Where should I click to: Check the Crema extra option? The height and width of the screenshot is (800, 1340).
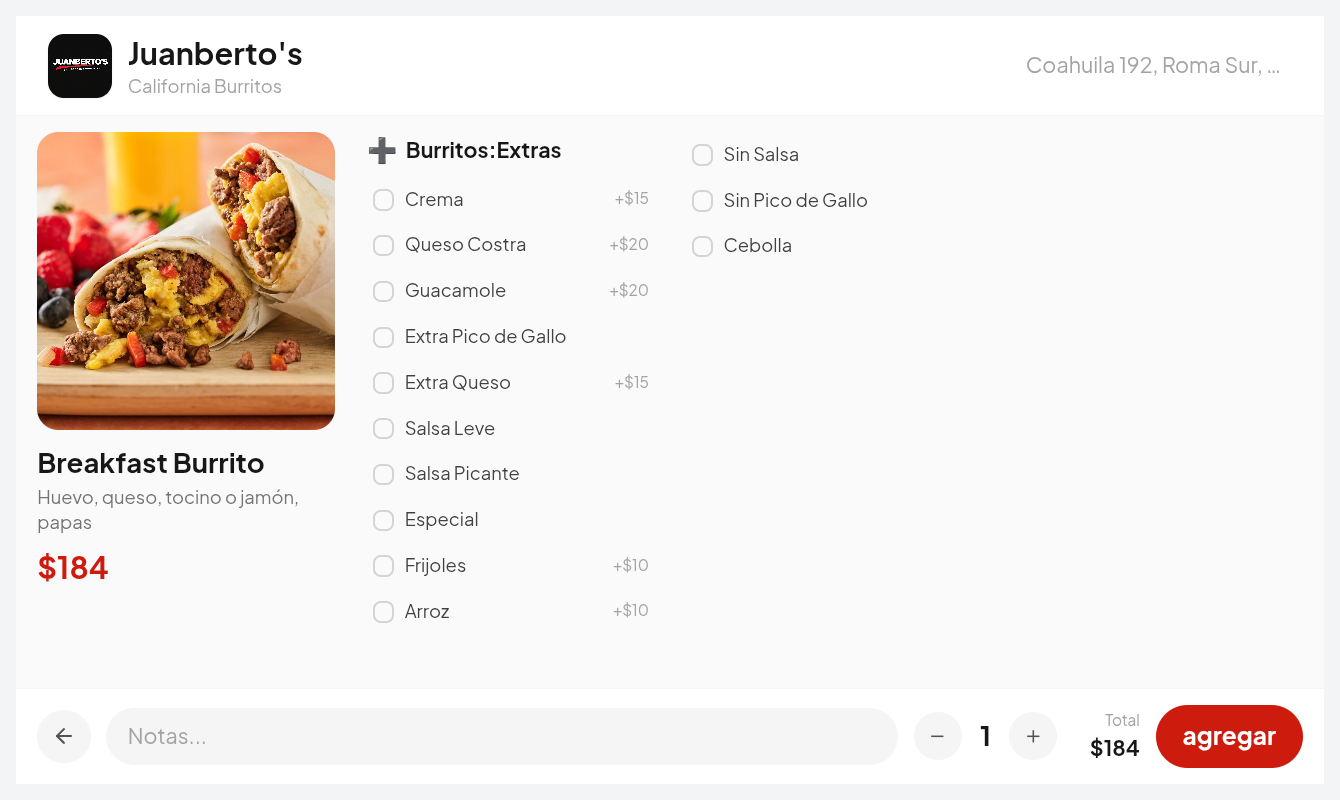coord(383,200)
